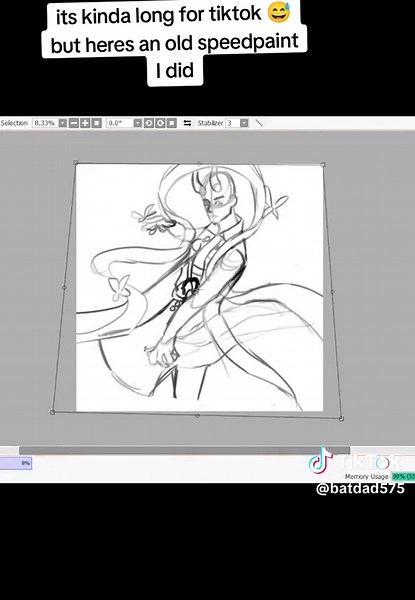The width and height of the screenshot is (415, 600).
Task: Click the 8% progress bar at bottom left
Action: 16,463
